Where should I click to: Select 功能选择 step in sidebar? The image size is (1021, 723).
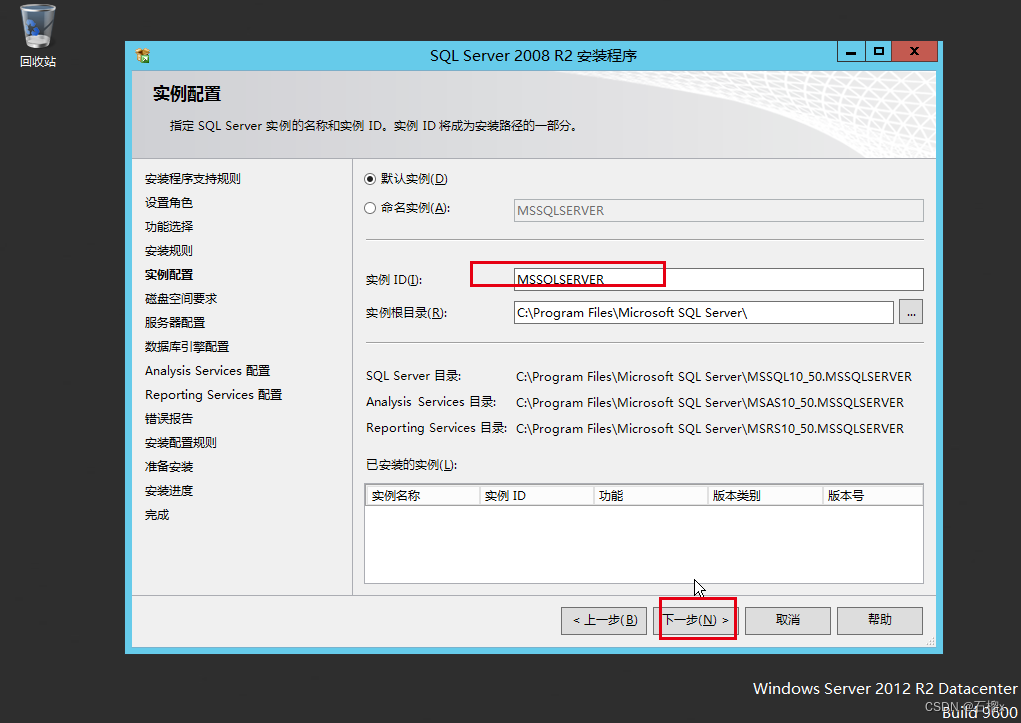click(169, 227)
